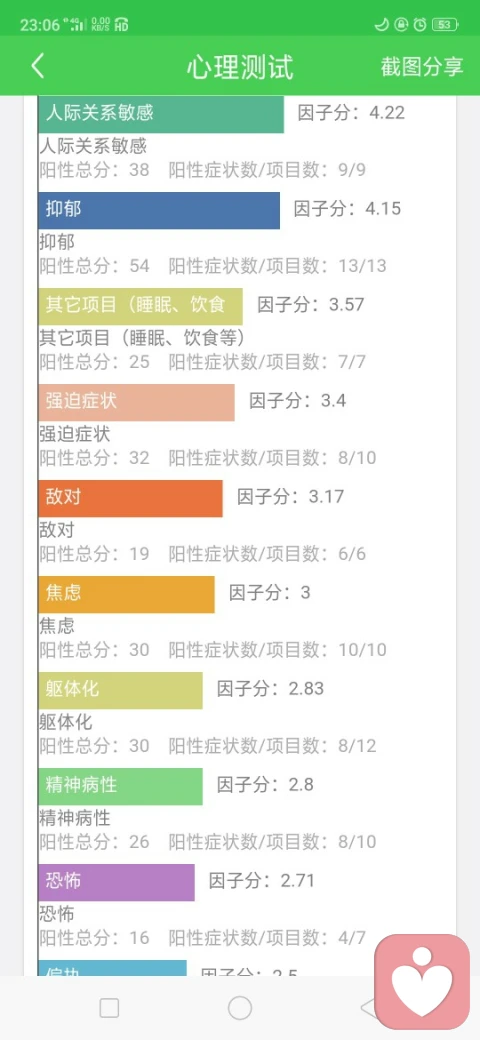Tap the battery indicator icon

point(444,25)
